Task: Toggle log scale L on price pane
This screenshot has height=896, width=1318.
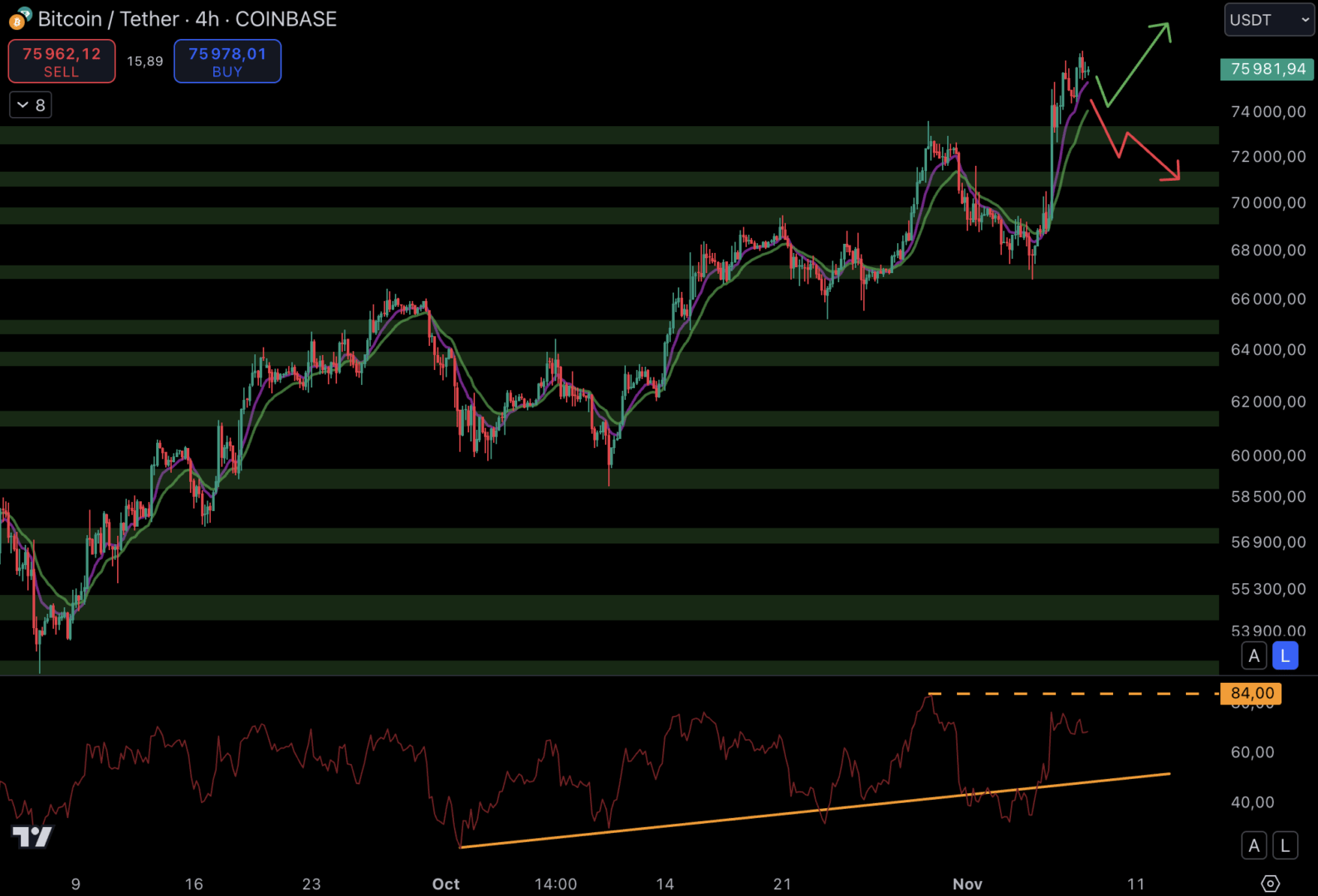Action: pyautogui.click(x=1285, y=656)
